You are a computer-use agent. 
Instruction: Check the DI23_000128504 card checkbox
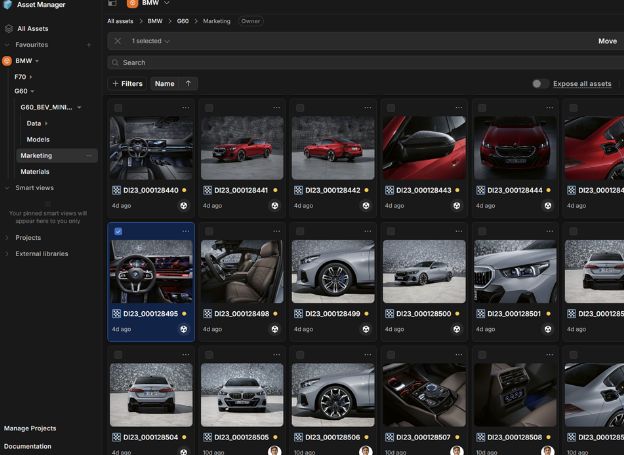click(x=118, y=355)
